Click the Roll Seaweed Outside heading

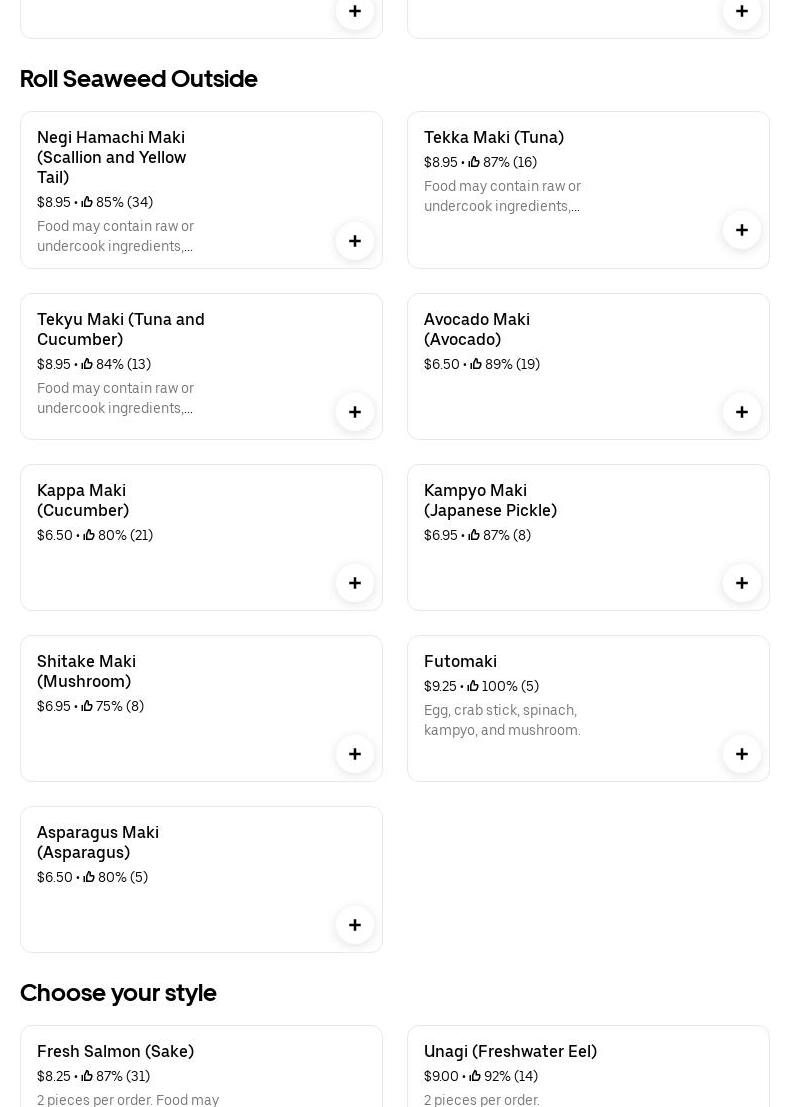139,79
